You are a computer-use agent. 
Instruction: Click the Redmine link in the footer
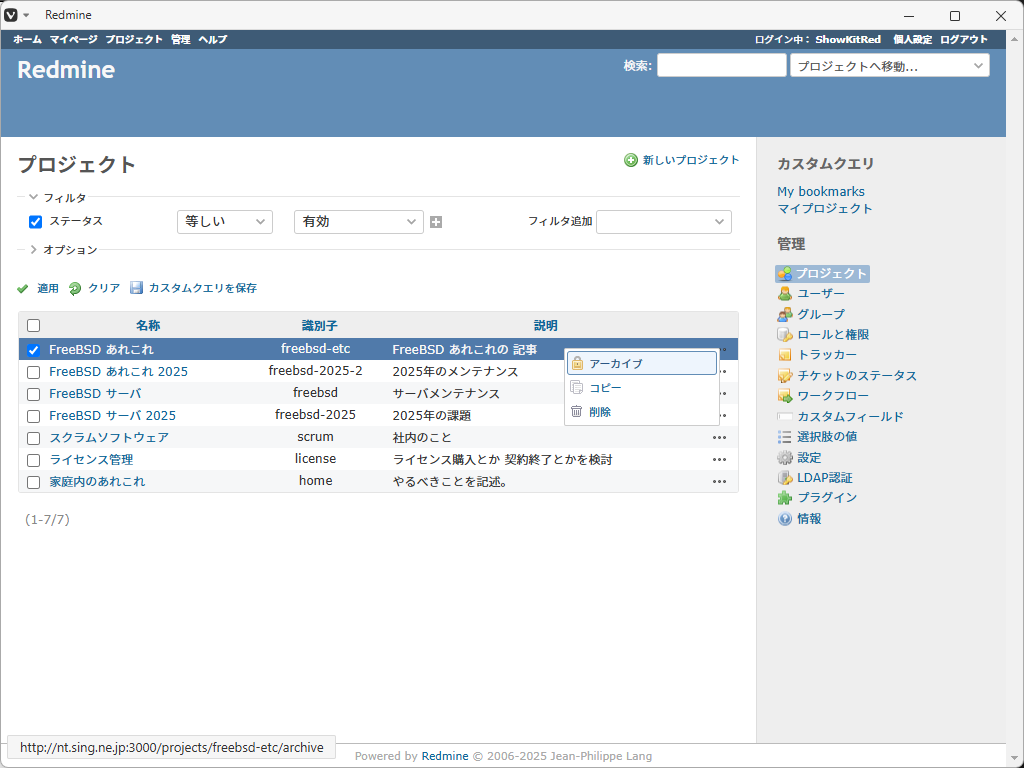pos(445,756)
